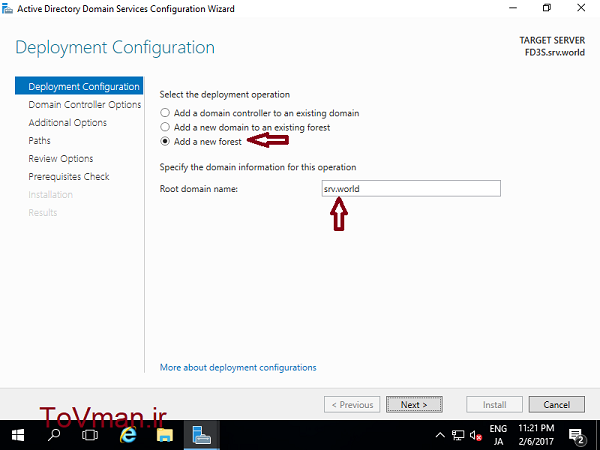Open the clock and date flyout
Screen dimensions: 600x450
pos(539,436)
